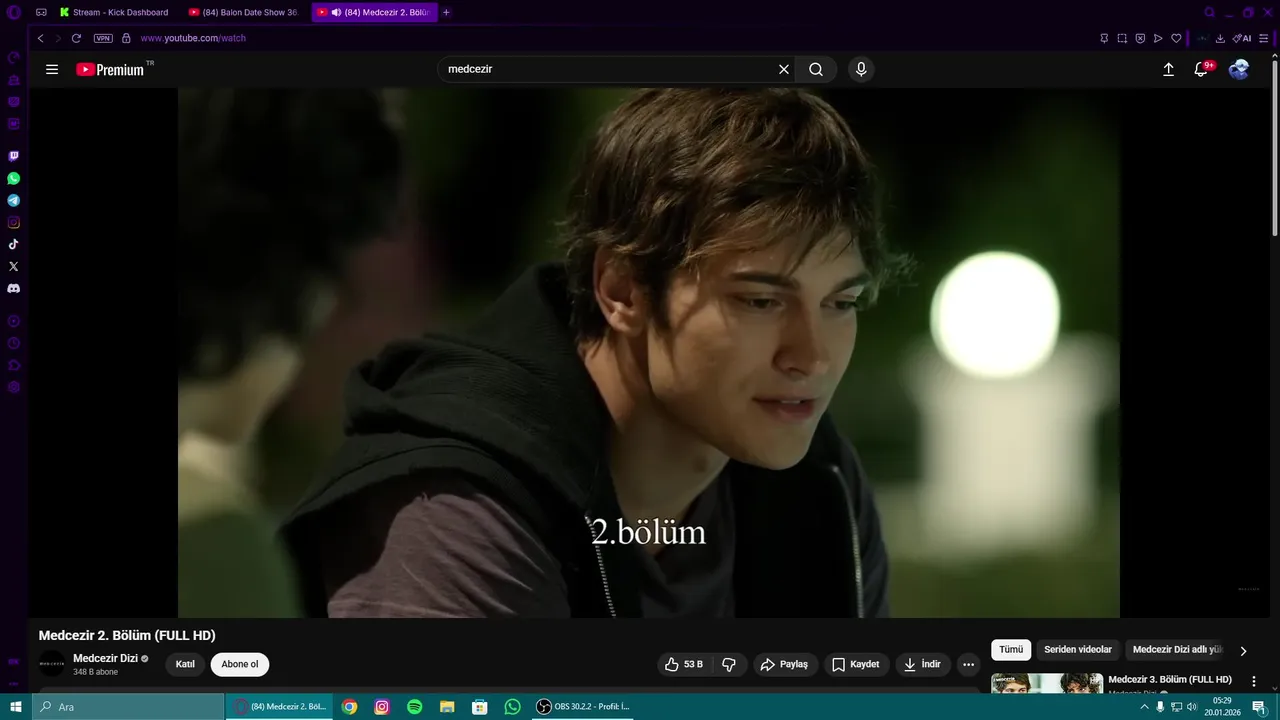The width and height of the screenshot is (1280, 720).
Task: Subscribe using Abone ol button
Action: (240, 664)
